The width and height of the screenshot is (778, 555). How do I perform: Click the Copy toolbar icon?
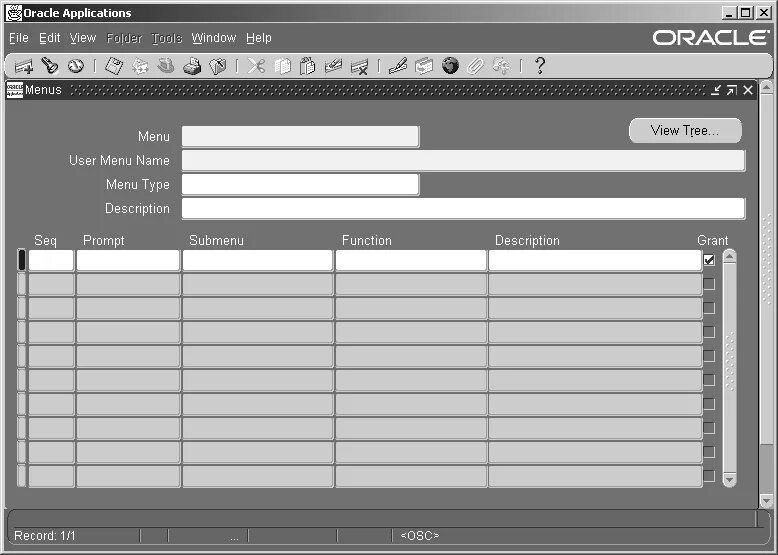(282, 65)
